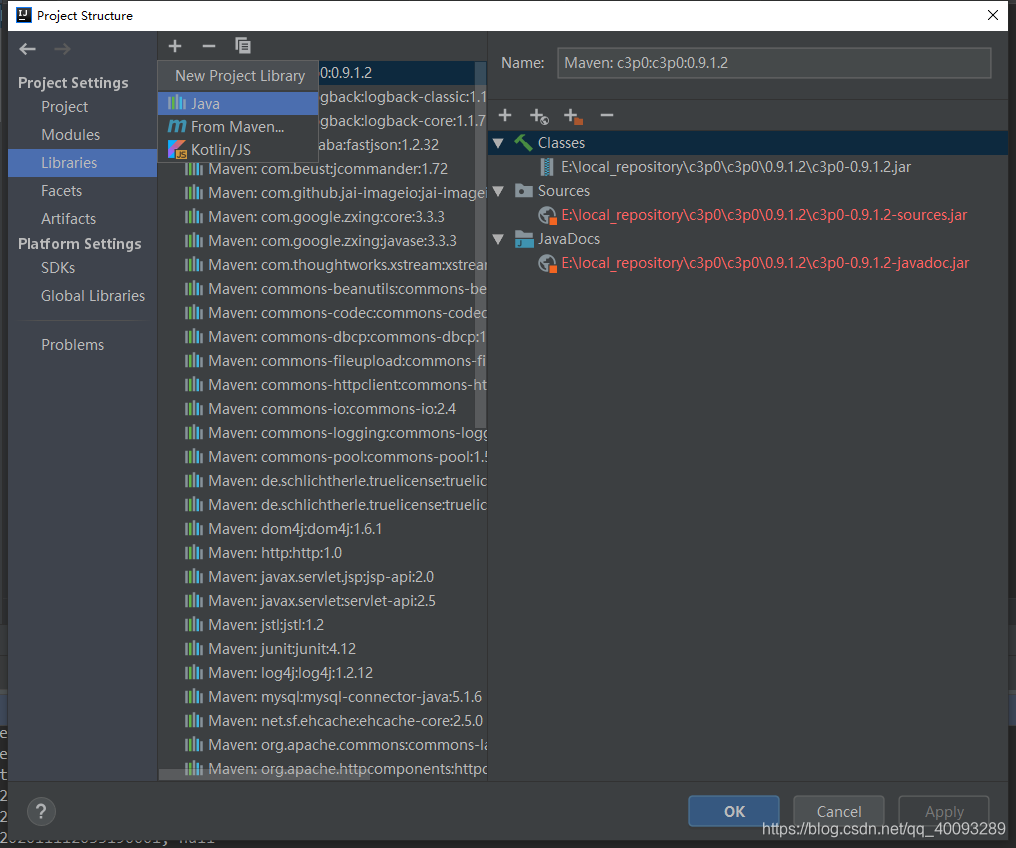The height and width of the screenshot is (848, 1016).
Task: Select Maven: org.apache.commons:commons-la row
Action: pyautogui.click(x=323, y=745)
